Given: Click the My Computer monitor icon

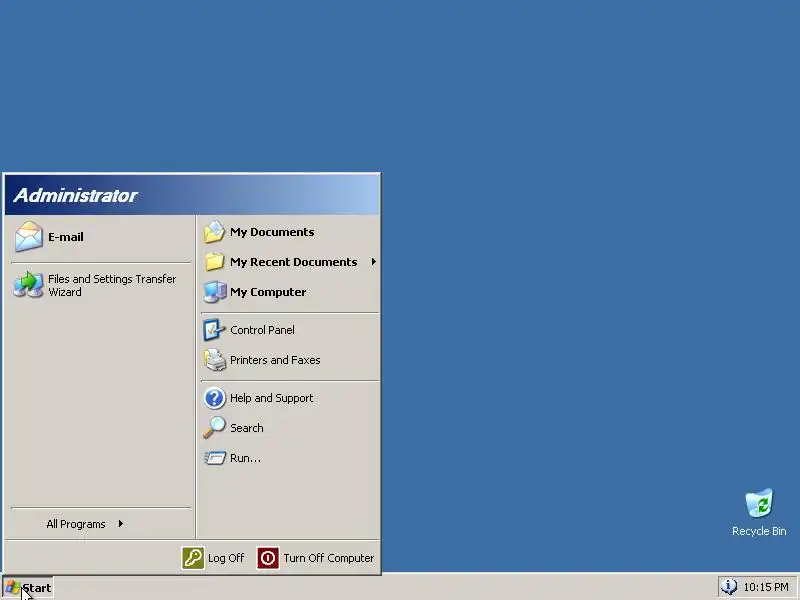Looking at the screenshot, I should [x=215, y=292].
